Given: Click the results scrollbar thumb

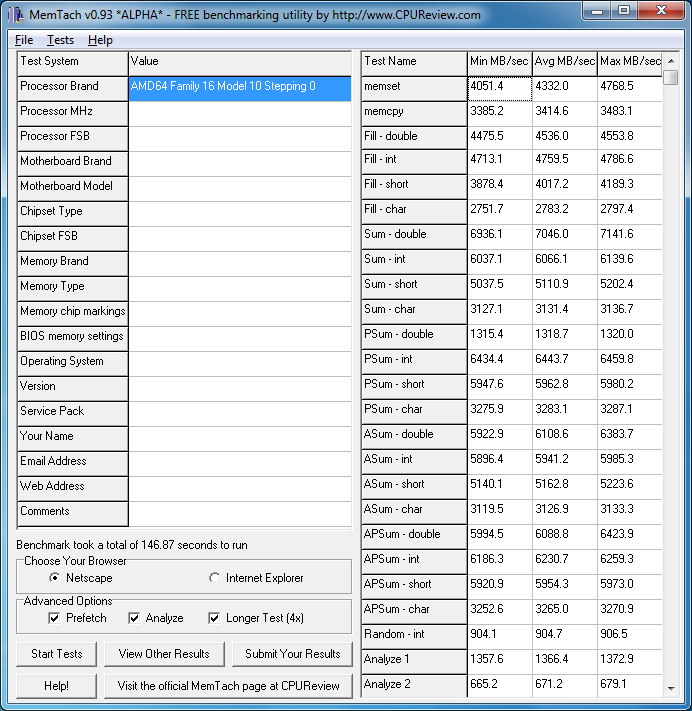Looking at the screenshot, I should click(x=671, y=77).
